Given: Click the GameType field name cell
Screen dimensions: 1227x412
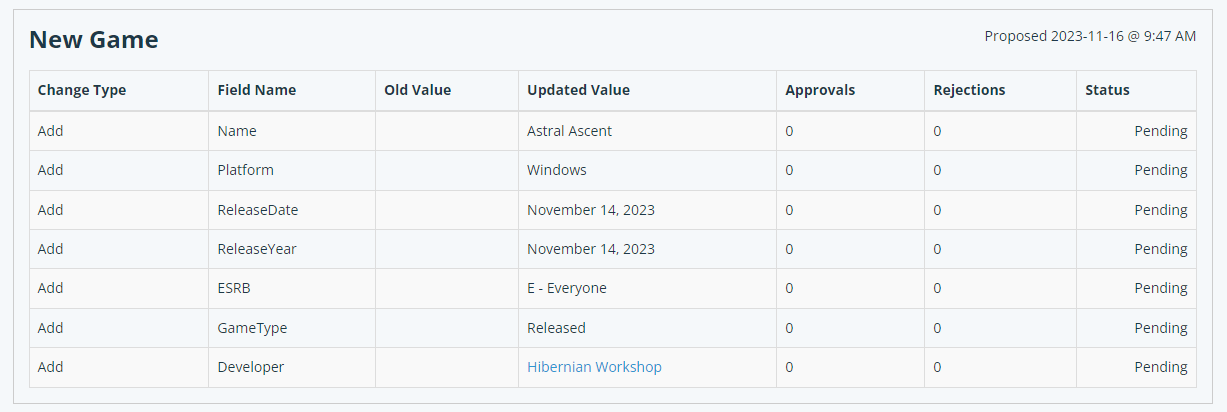Looking at the screenshot, I should (292, 328).
